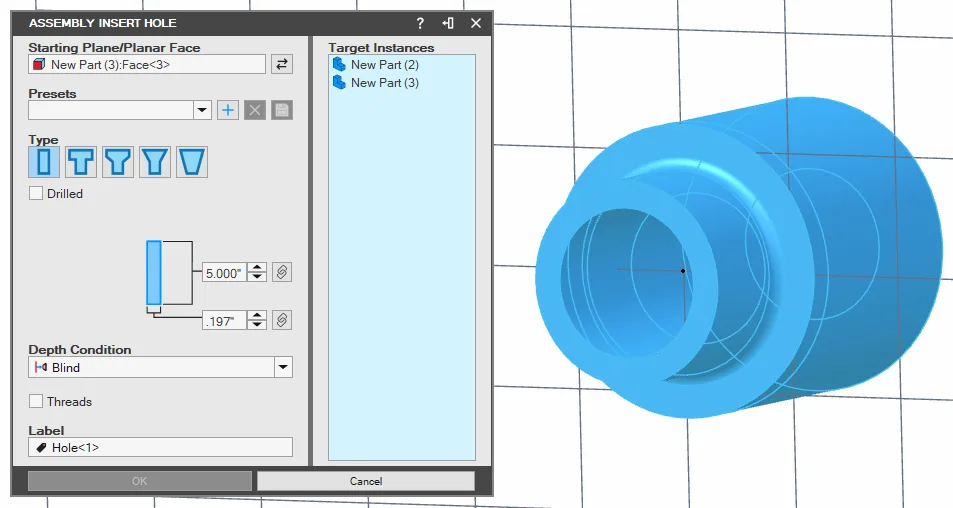Click the OK button
This screenshot has height=508, width=953.
tap(140, 481)
